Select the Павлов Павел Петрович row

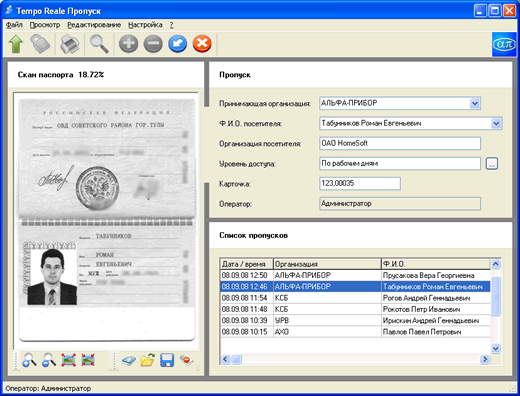[355, 332]
